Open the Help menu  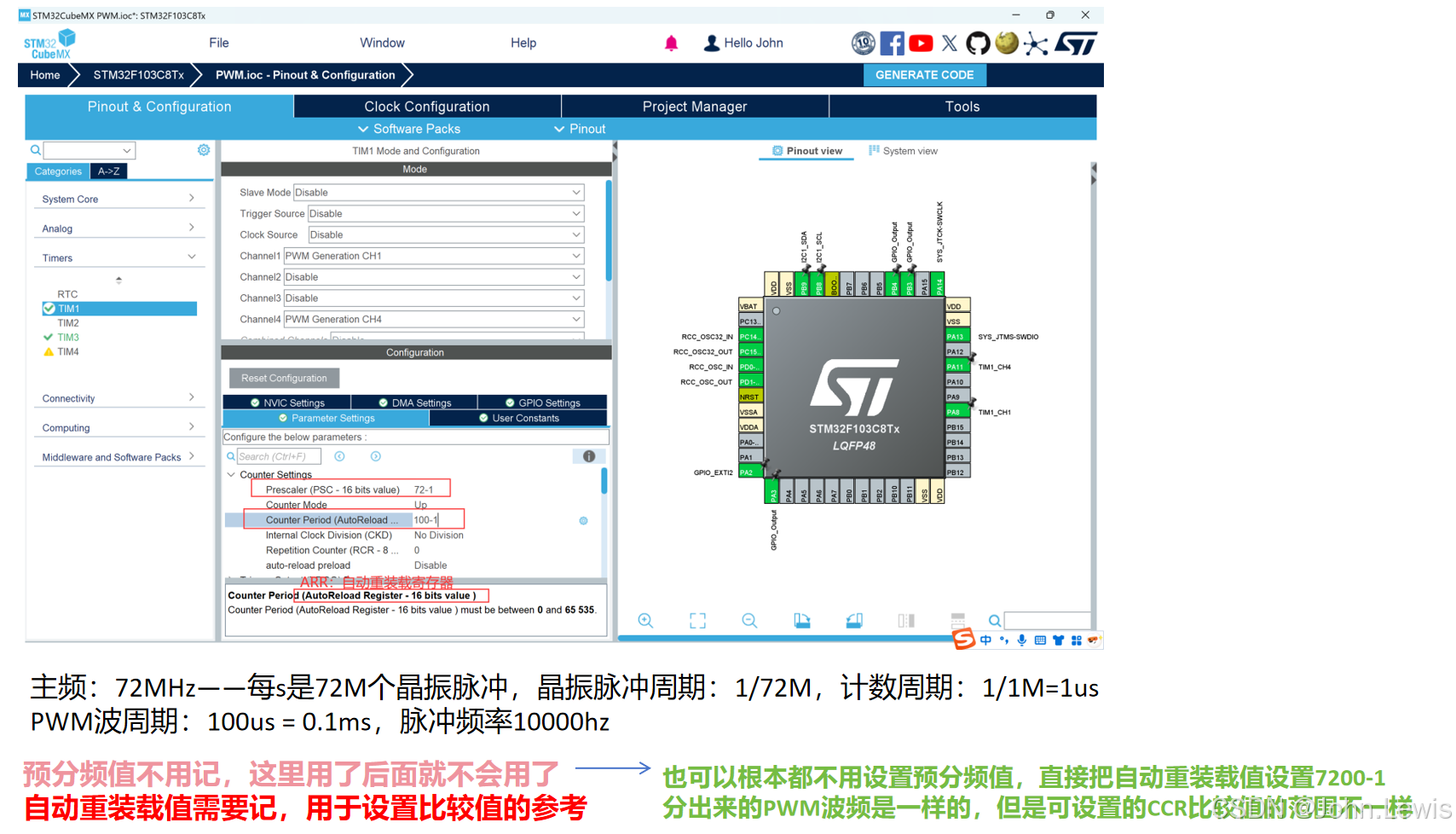(x=523, y=43)
